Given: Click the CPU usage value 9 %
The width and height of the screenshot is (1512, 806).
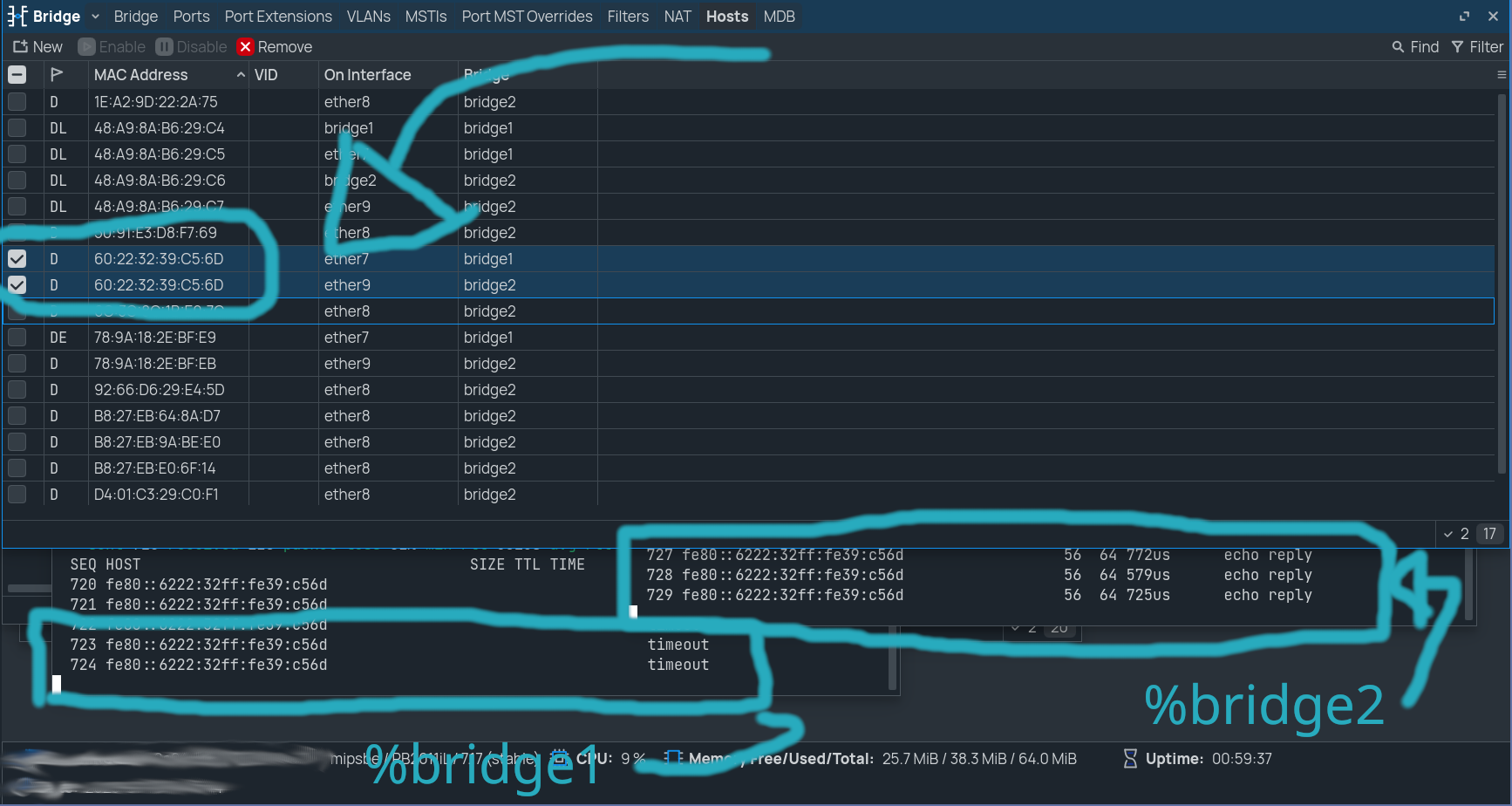Looking at the screenshot, I should pos(633,759).
